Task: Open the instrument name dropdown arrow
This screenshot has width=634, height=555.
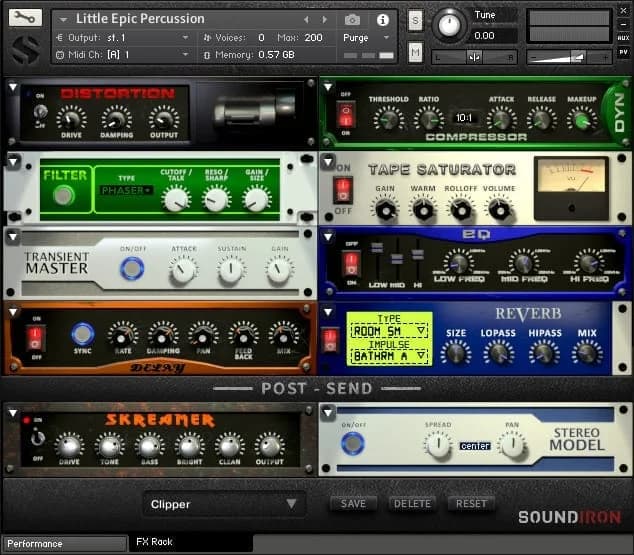Action: click(x=63, y=19)
